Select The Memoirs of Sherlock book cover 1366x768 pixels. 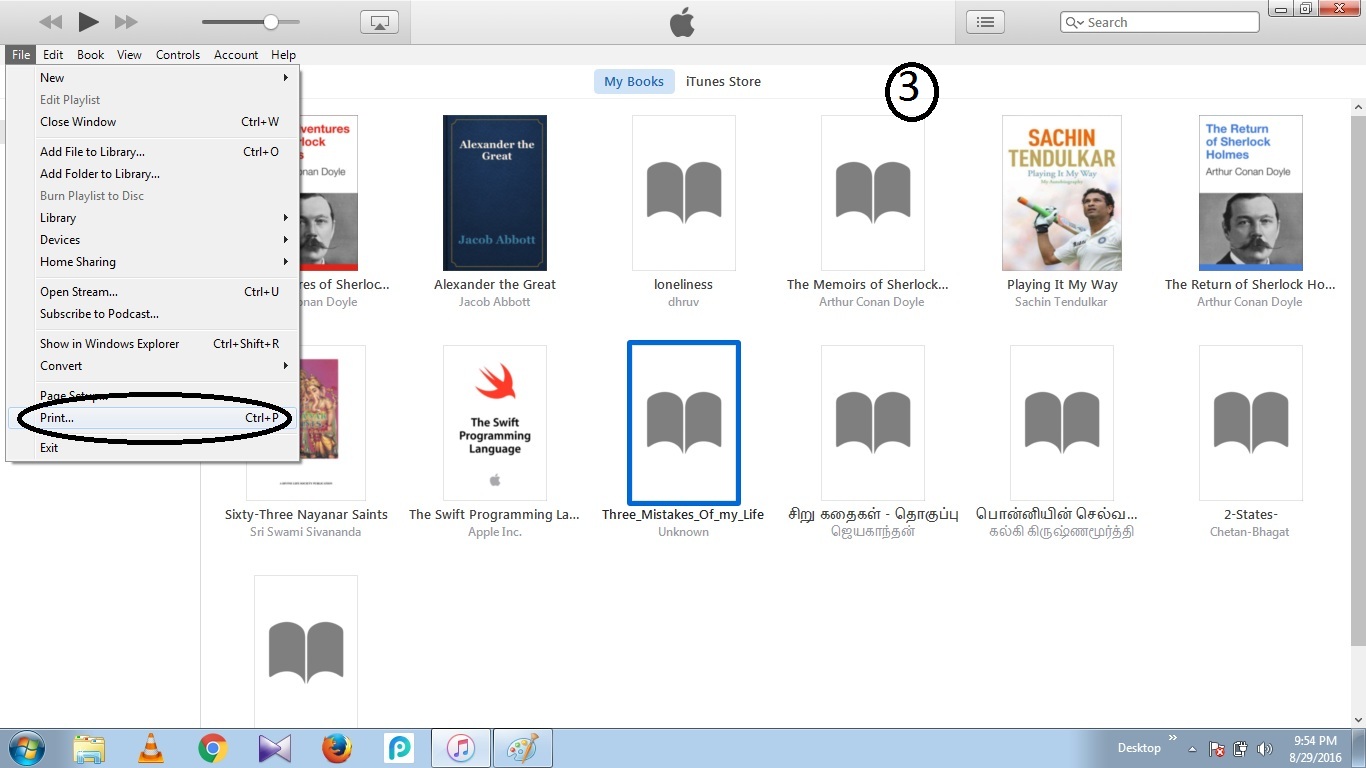873,193
